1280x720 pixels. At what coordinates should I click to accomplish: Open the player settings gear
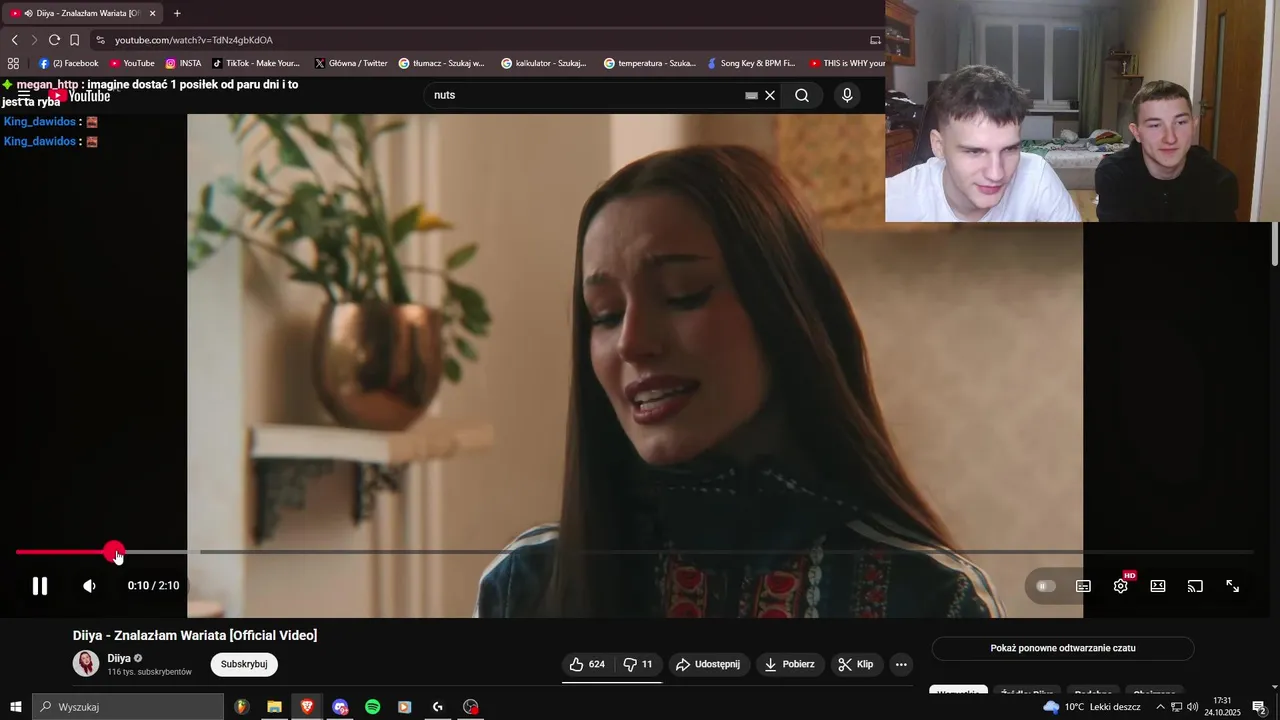[1121, 586]
